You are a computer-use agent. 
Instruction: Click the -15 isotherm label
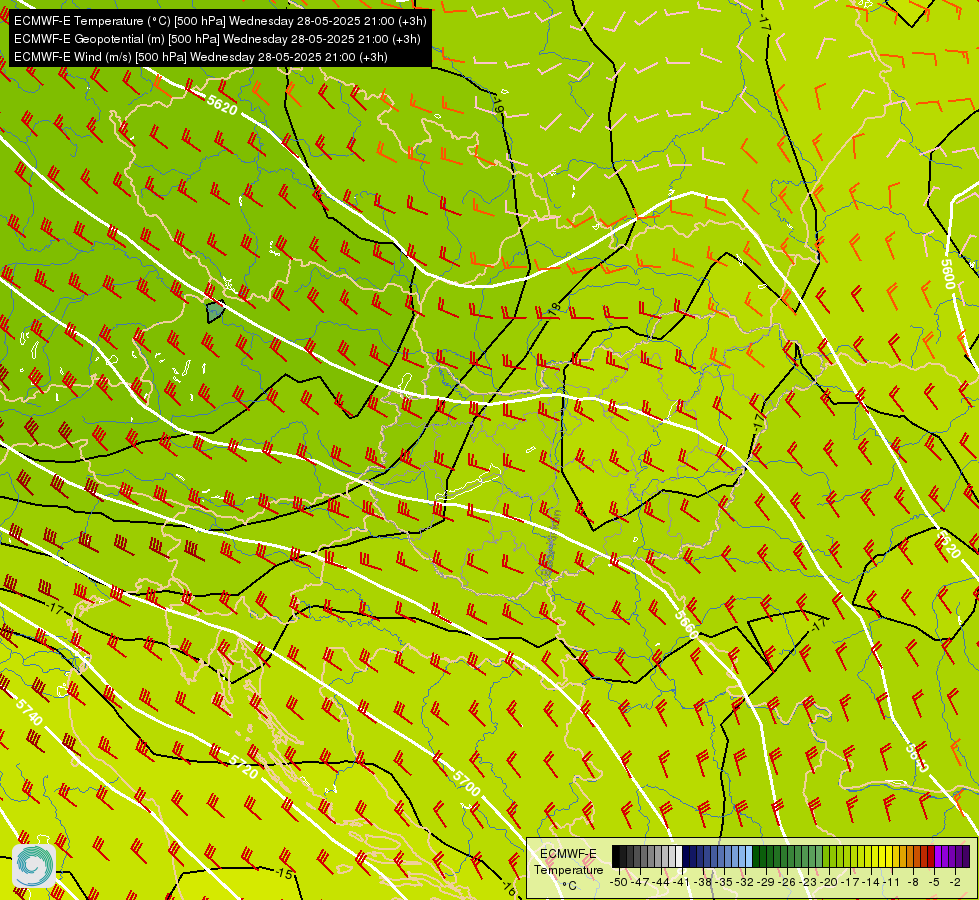click(284, 873)
